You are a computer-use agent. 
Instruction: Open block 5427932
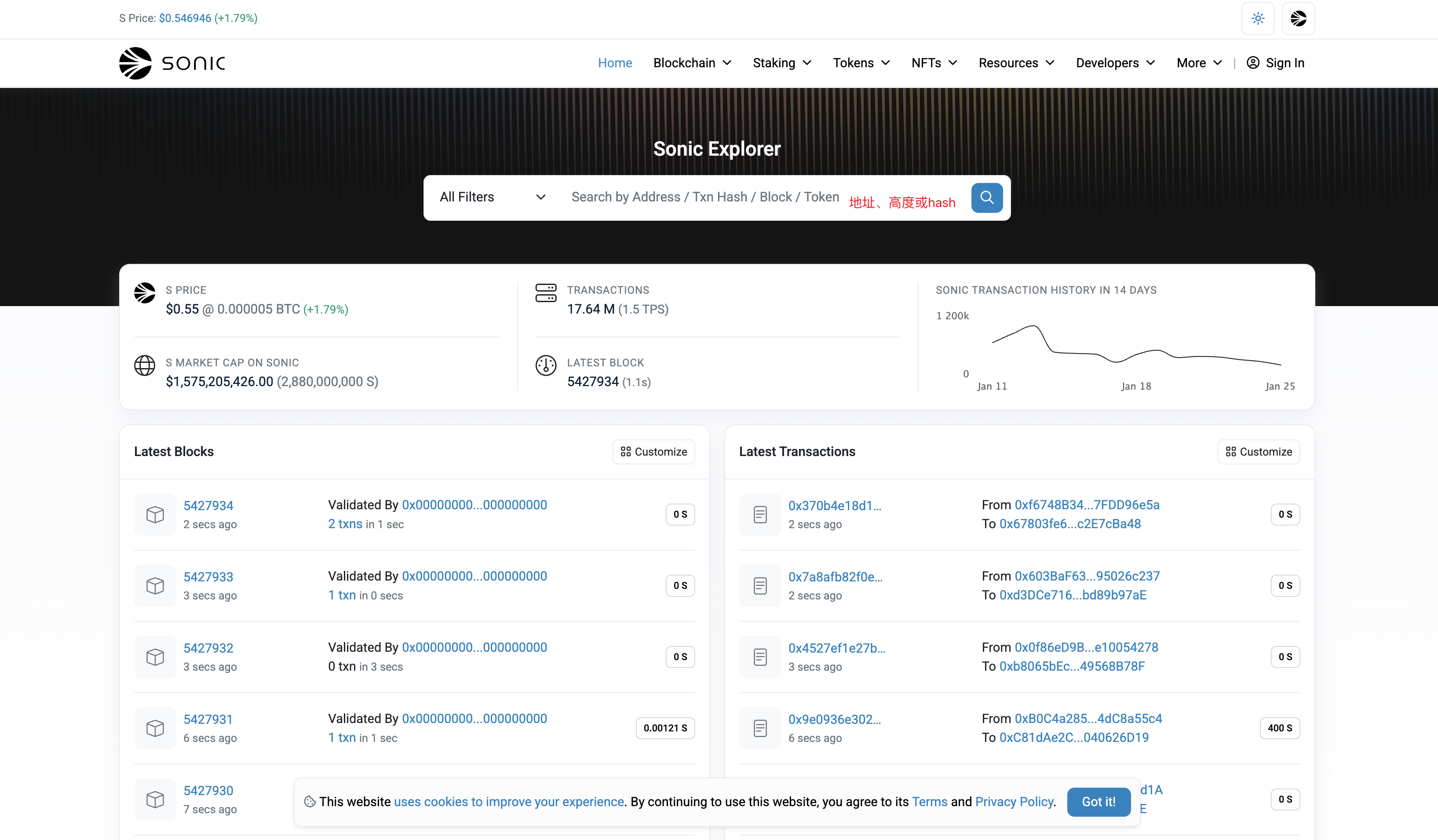coord(208,648)
